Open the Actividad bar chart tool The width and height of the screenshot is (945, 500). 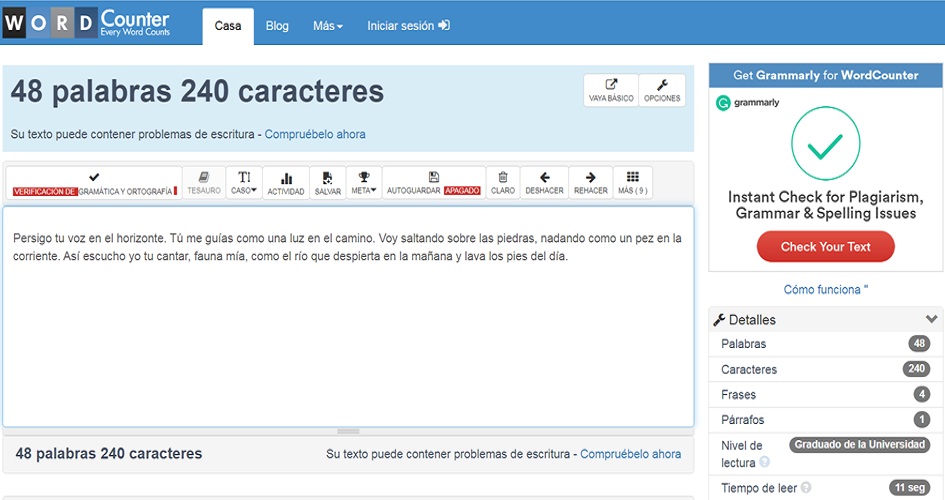[286, 182]
